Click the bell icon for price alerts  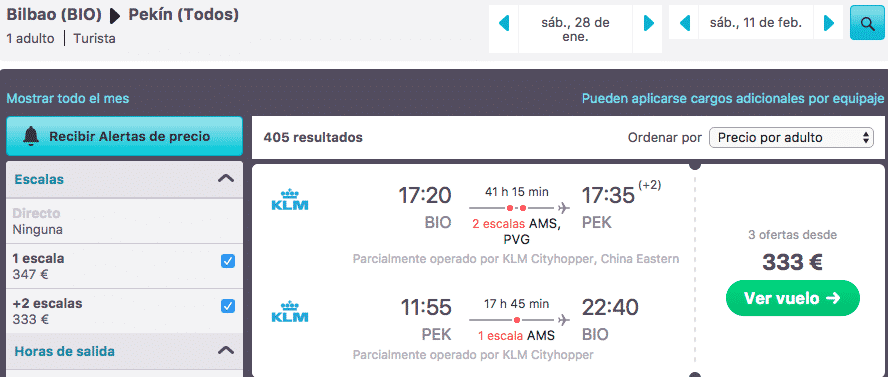pyautogui.click(x=31, y=136)
